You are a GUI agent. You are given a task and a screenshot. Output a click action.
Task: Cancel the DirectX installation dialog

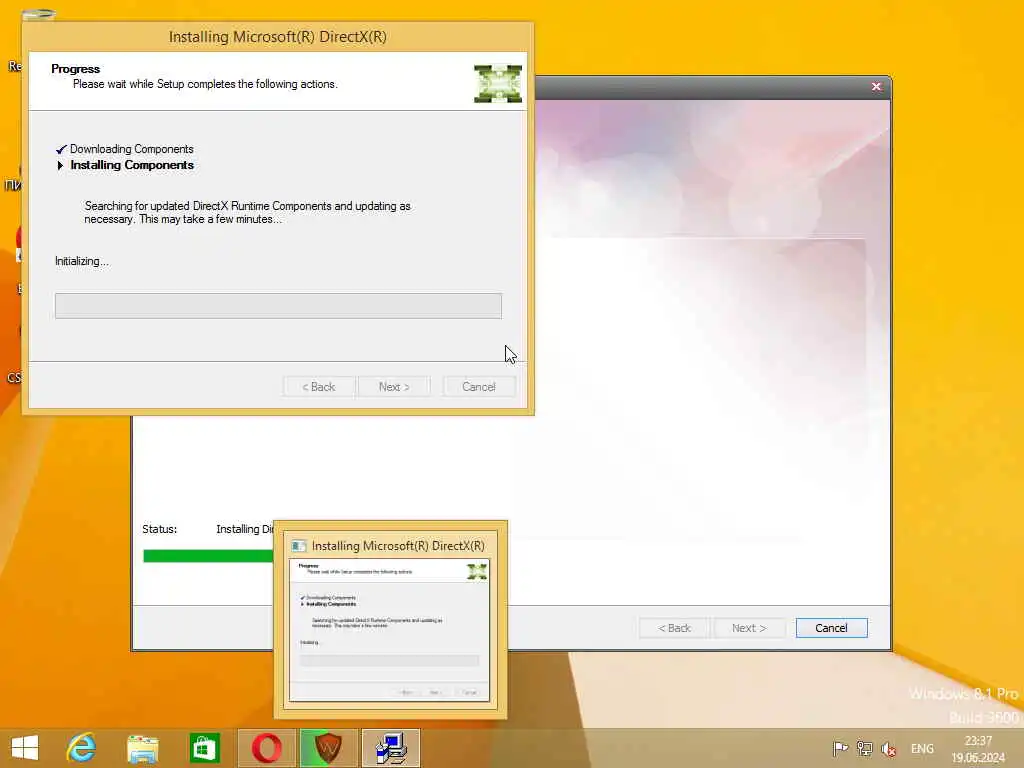tap(479, 387)
